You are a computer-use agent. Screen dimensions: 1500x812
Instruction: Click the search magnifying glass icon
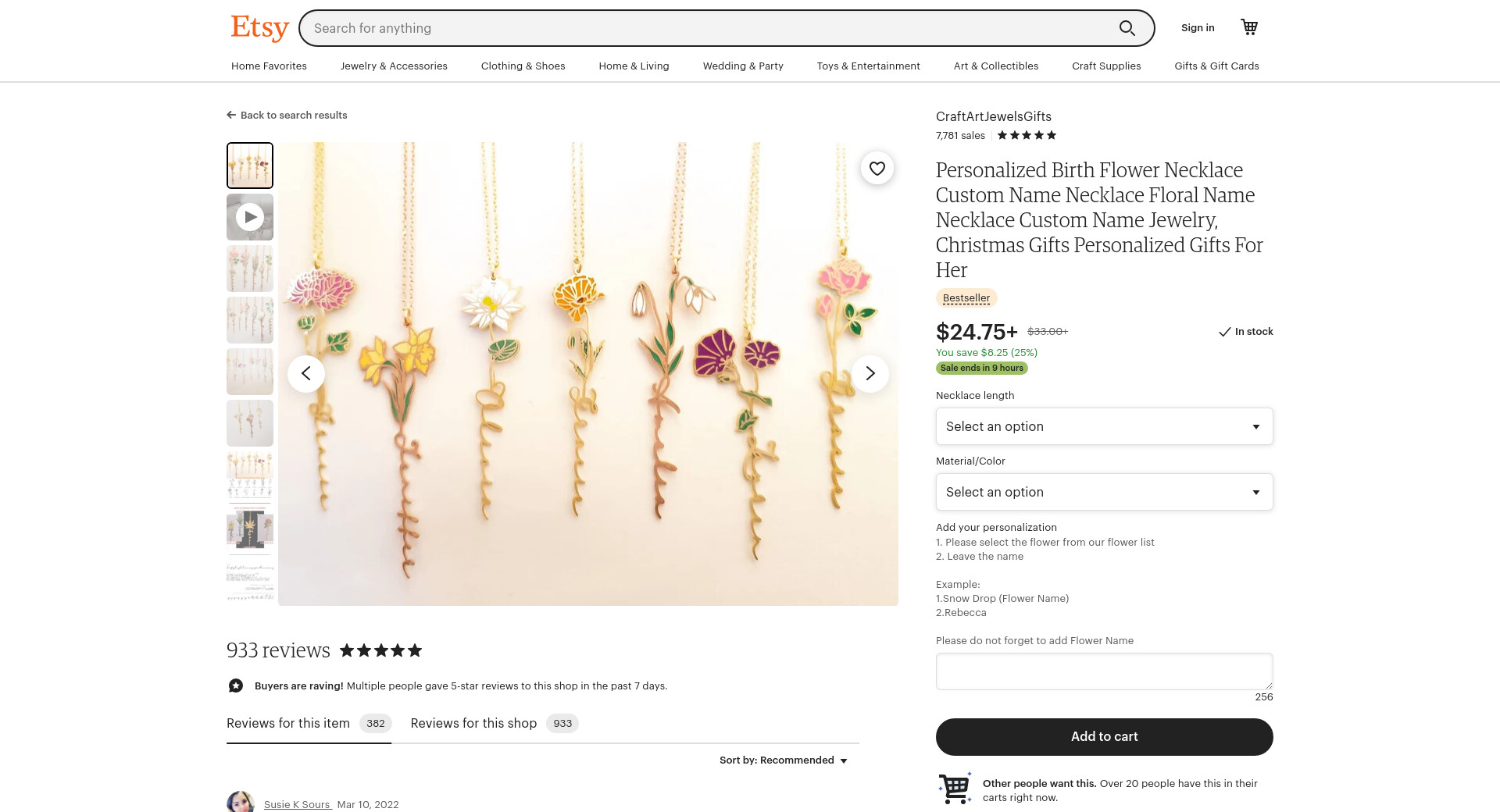click(1127, 28)
